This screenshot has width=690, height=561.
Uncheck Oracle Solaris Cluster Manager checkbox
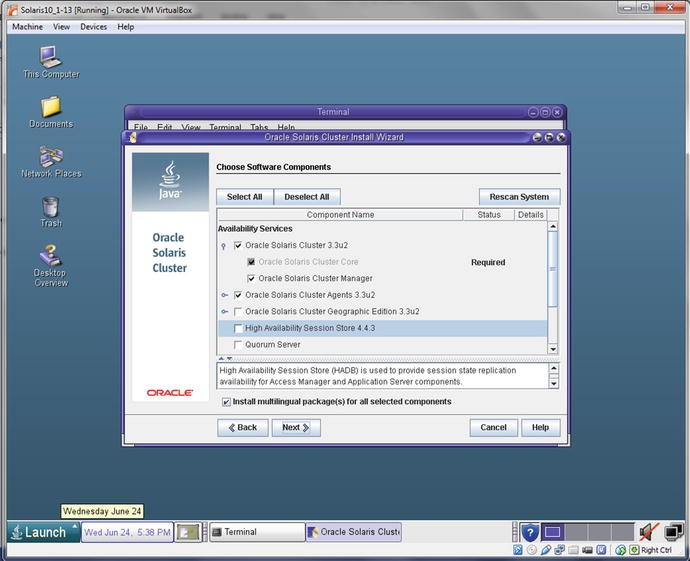click(251, 279)
